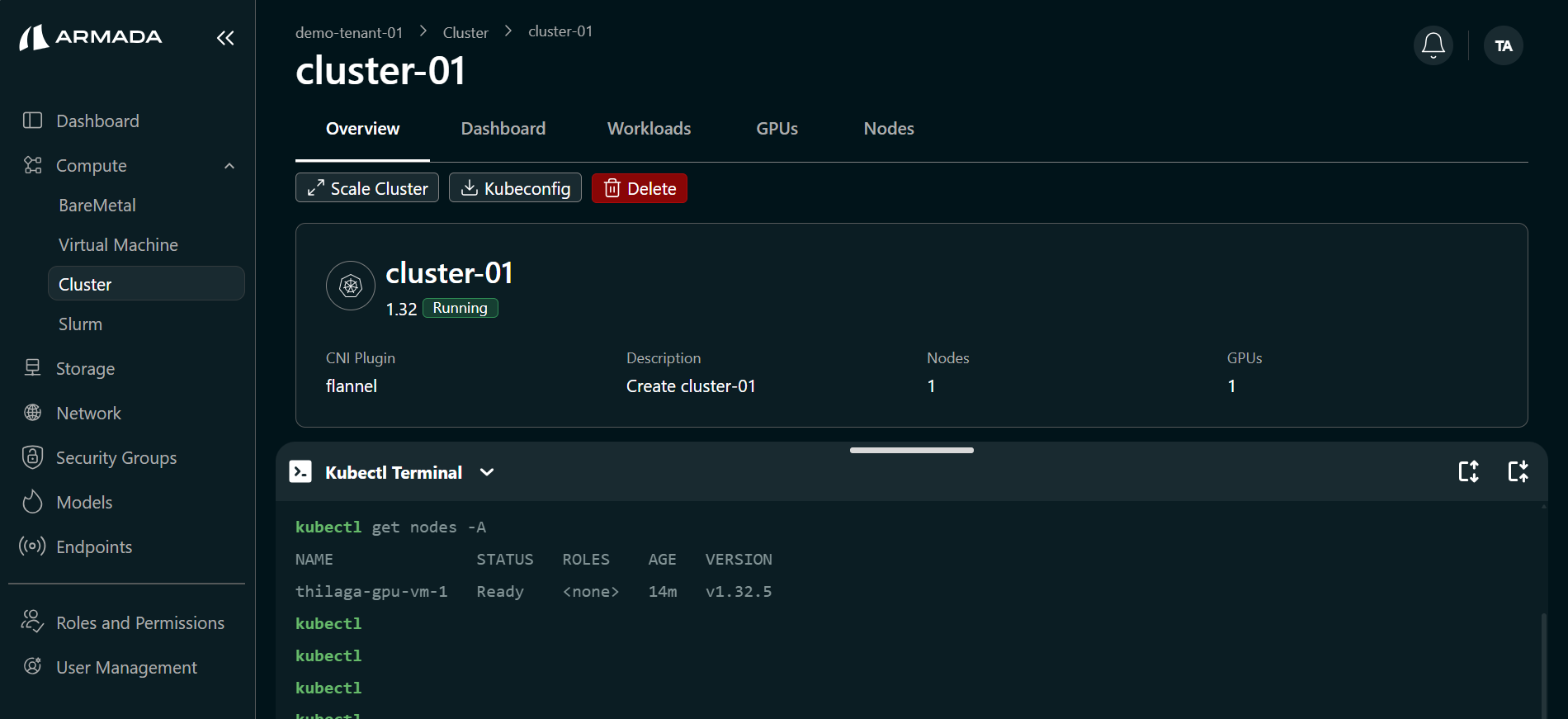Click the Scale Cluster button

pyautogui.click(x=367, y=188)
